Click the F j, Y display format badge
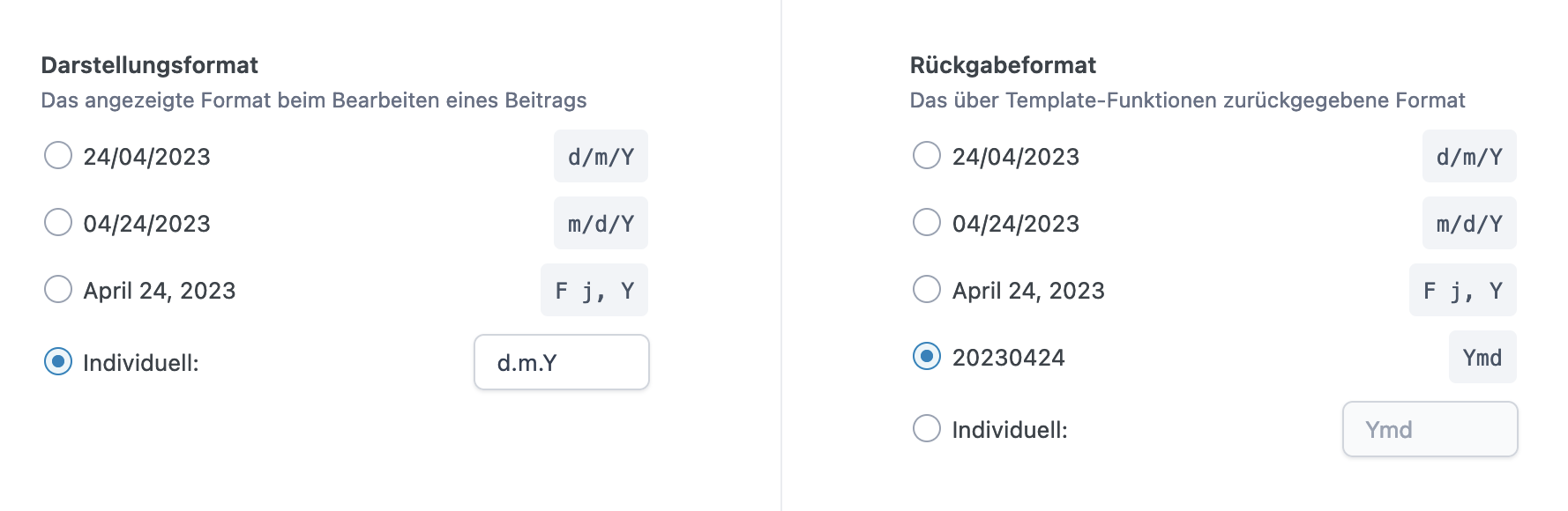Screen dimensions: 1568x511 click(594, 289)
